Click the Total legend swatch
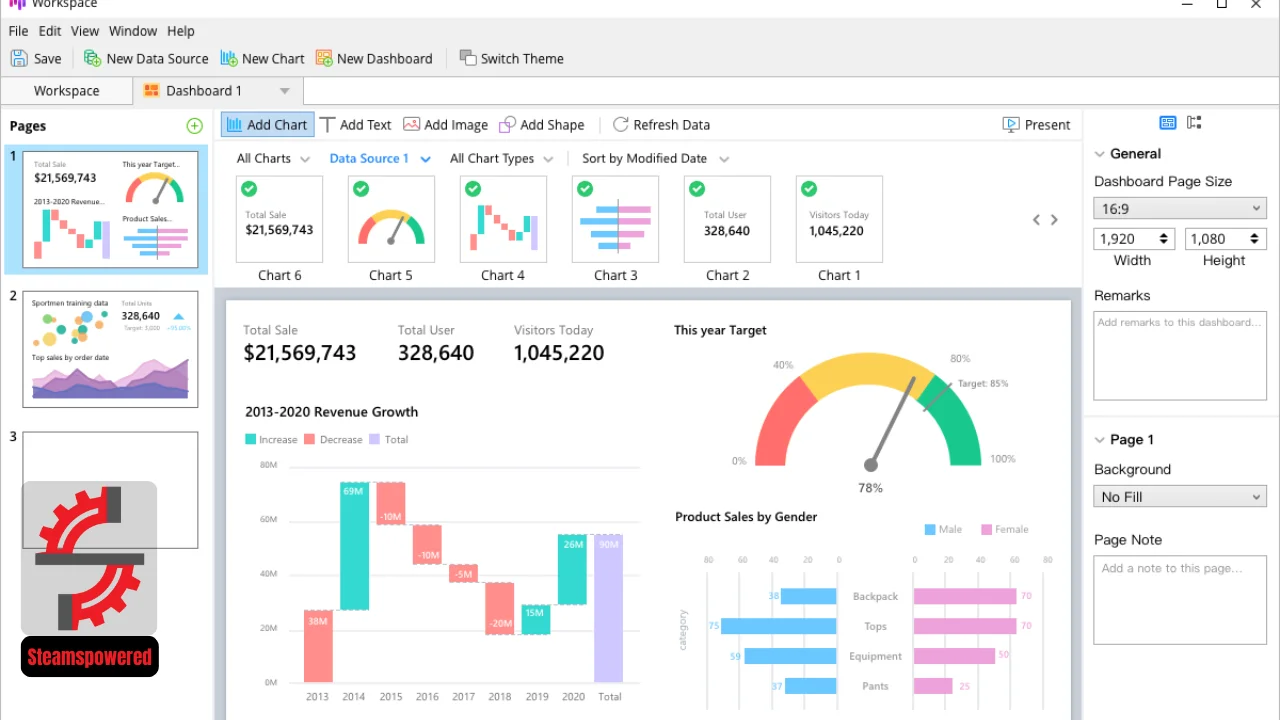 pyautogui.click(x=375, y=439)
